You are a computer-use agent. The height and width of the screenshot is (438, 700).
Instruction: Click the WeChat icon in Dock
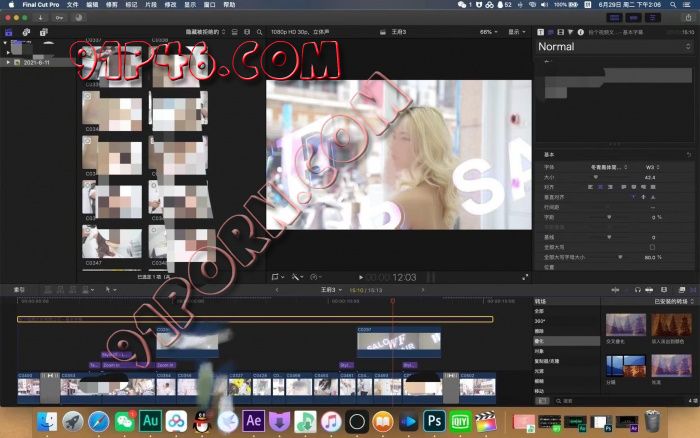point(125,421)
